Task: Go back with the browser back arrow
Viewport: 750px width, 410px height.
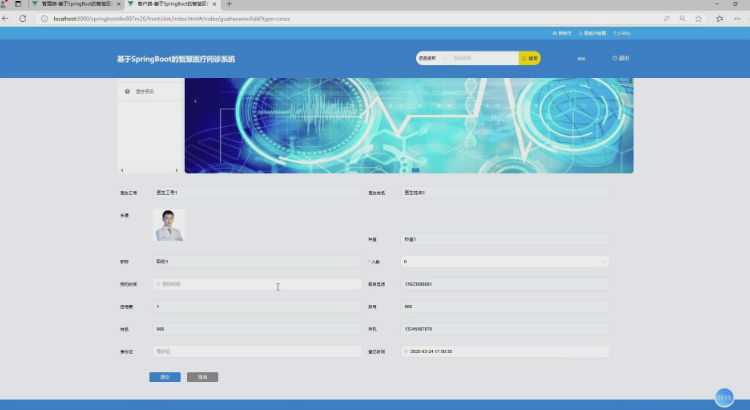Action: tap(6, 19)
